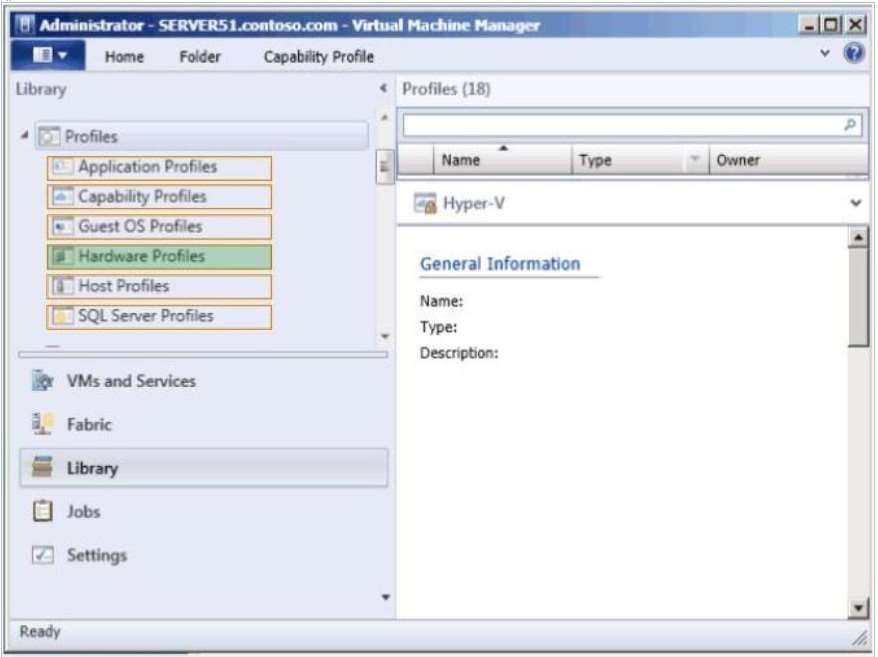Minimize the Virtual Machine Manager window
Viewport: 878px width, 657px height.
click(809, 25)
